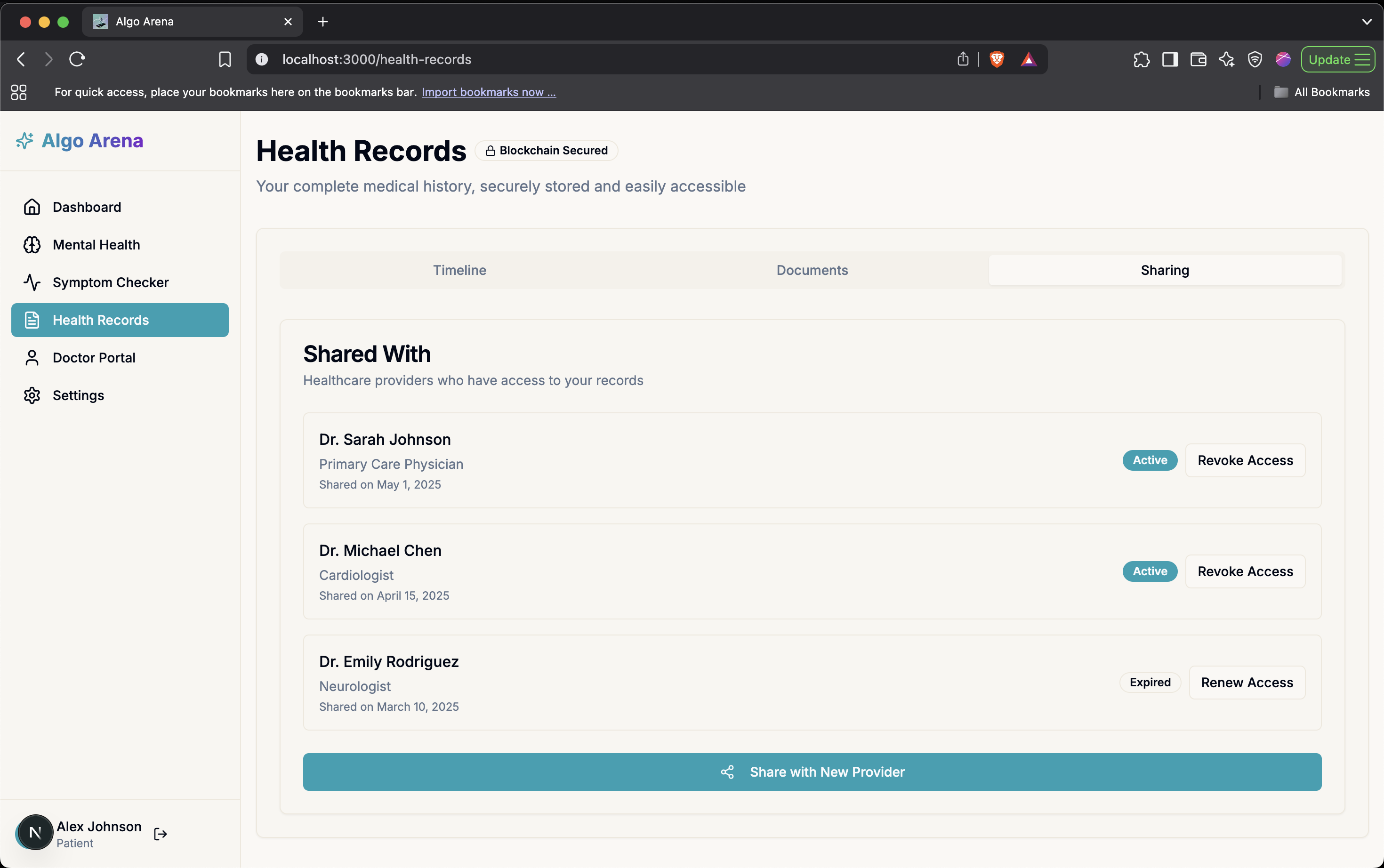Click Share with New Provider button
This screenshot has width=1384, height=868.
pyautogui.click(x=812, y=772)
